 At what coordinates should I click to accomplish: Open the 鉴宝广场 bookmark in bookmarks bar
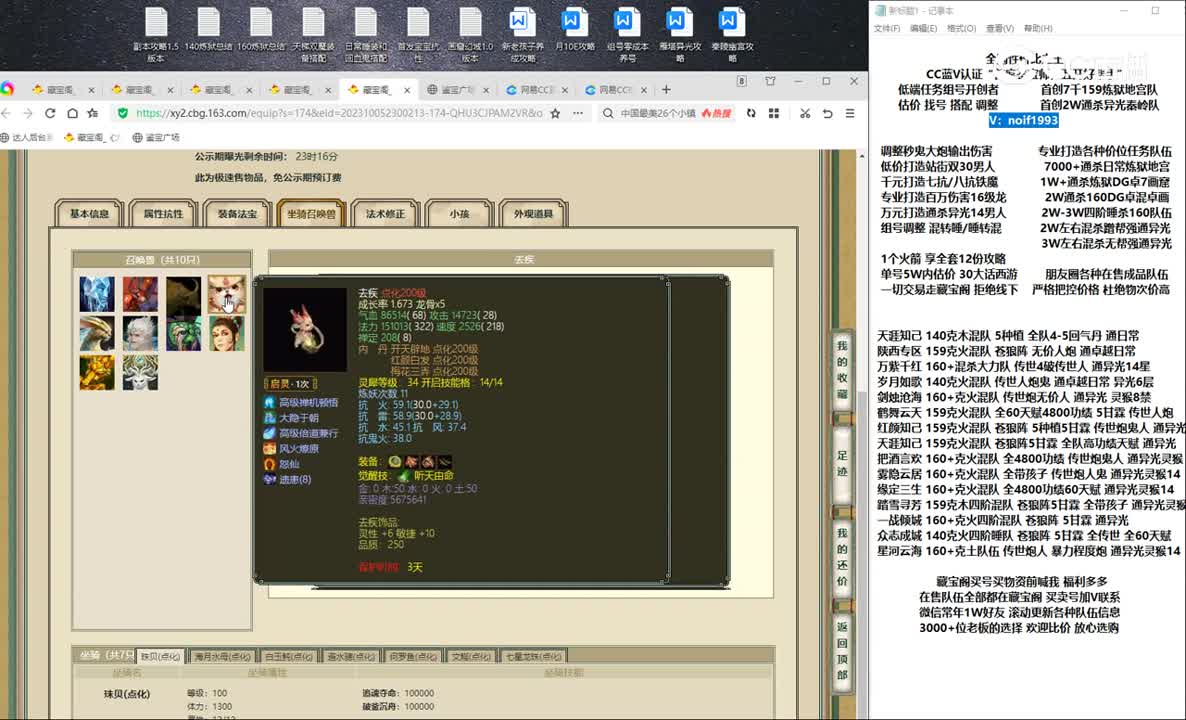tap(156, 138)
